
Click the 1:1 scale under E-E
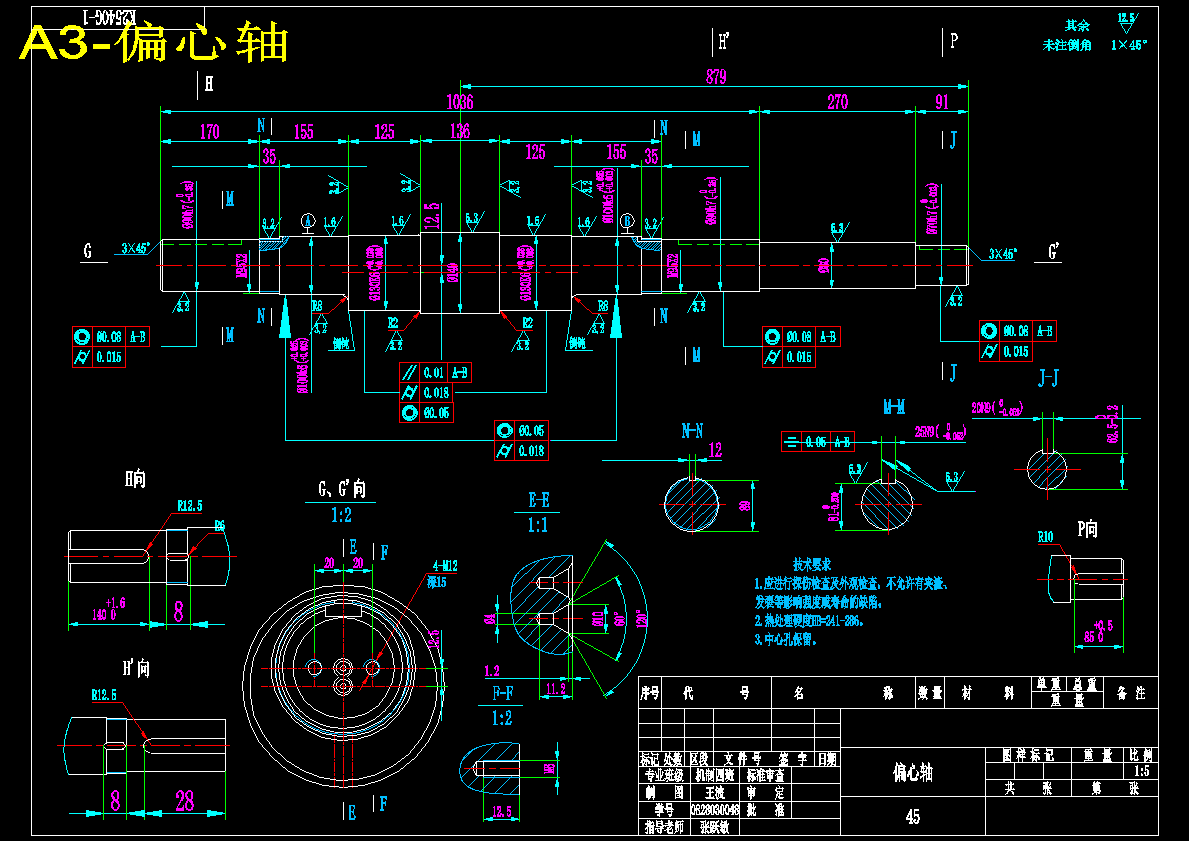click(538, 525)
